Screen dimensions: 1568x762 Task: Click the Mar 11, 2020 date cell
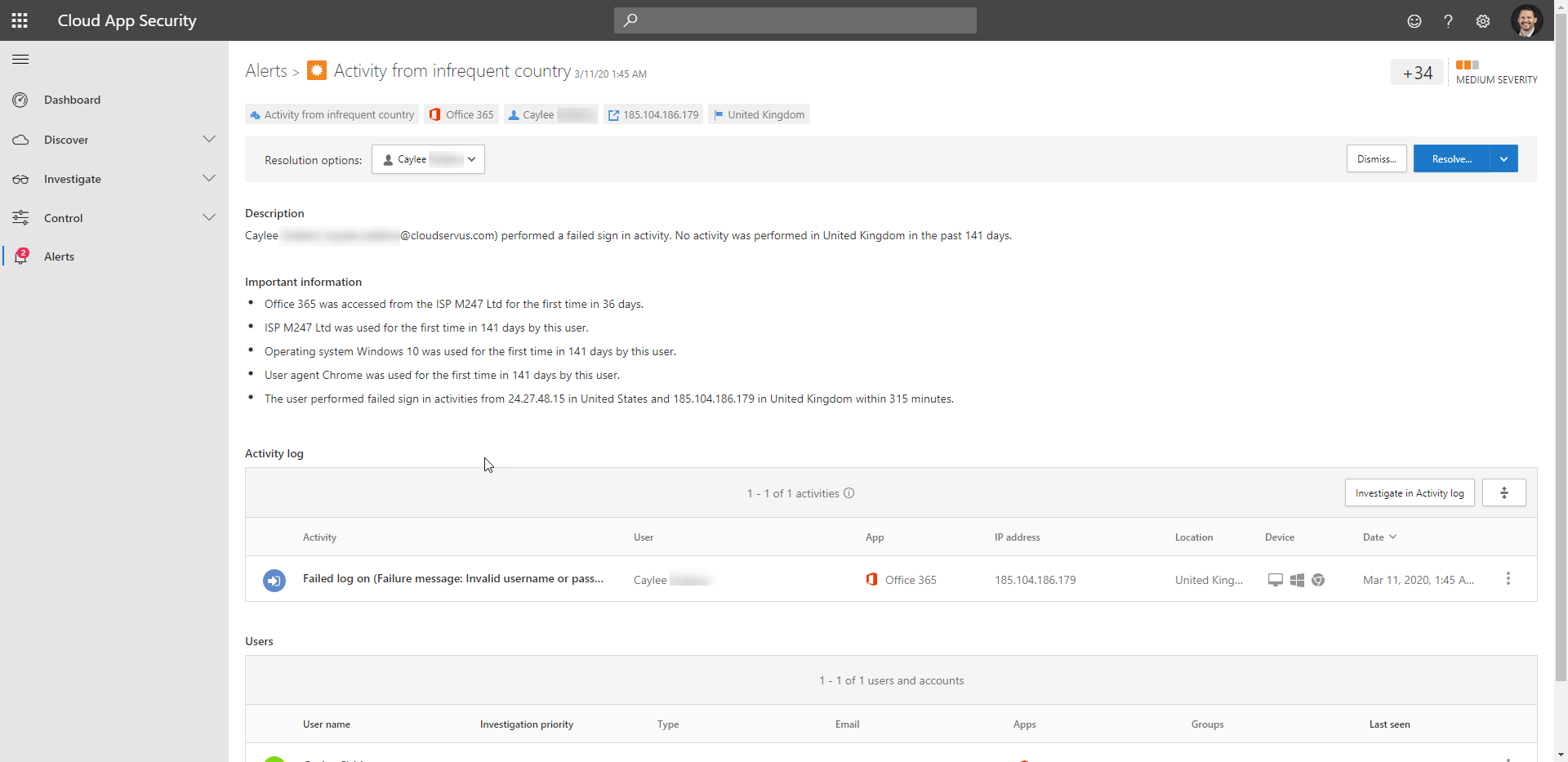point(1419,580)
